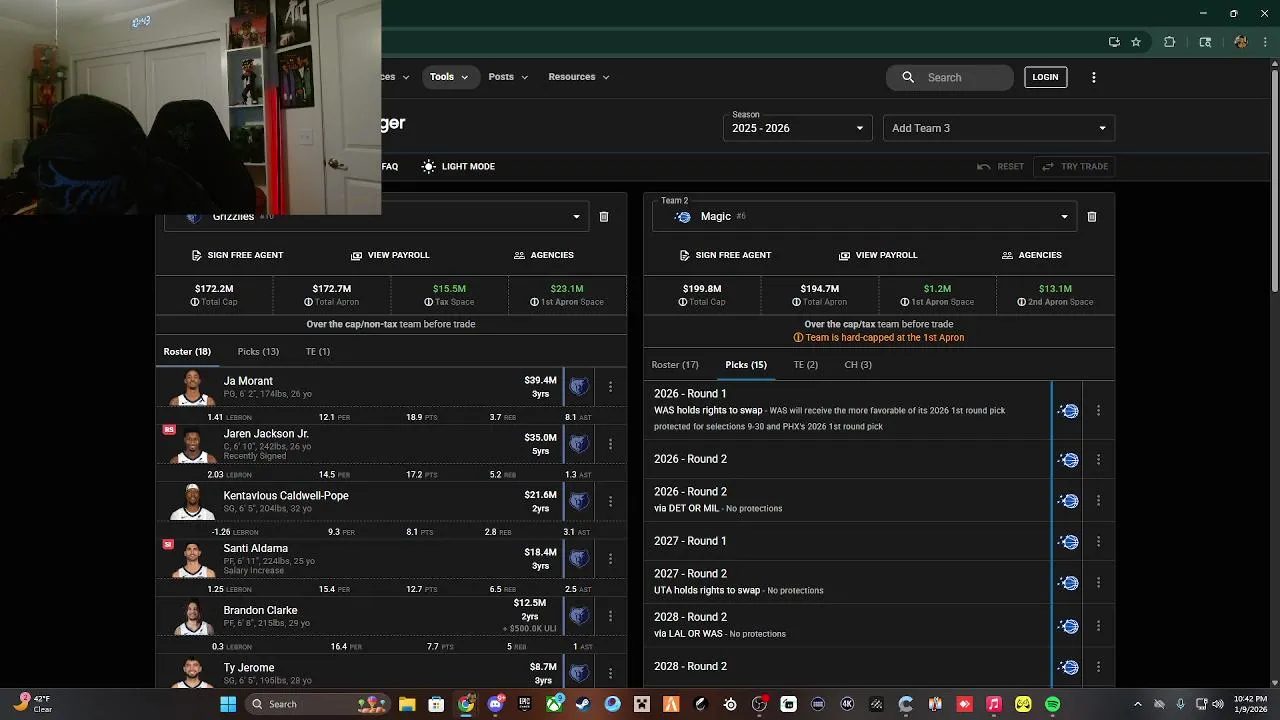Viewport: 1280px width, 720px height.
Task: Open Spotify from the taskbar
Action: coord(1052,704)
